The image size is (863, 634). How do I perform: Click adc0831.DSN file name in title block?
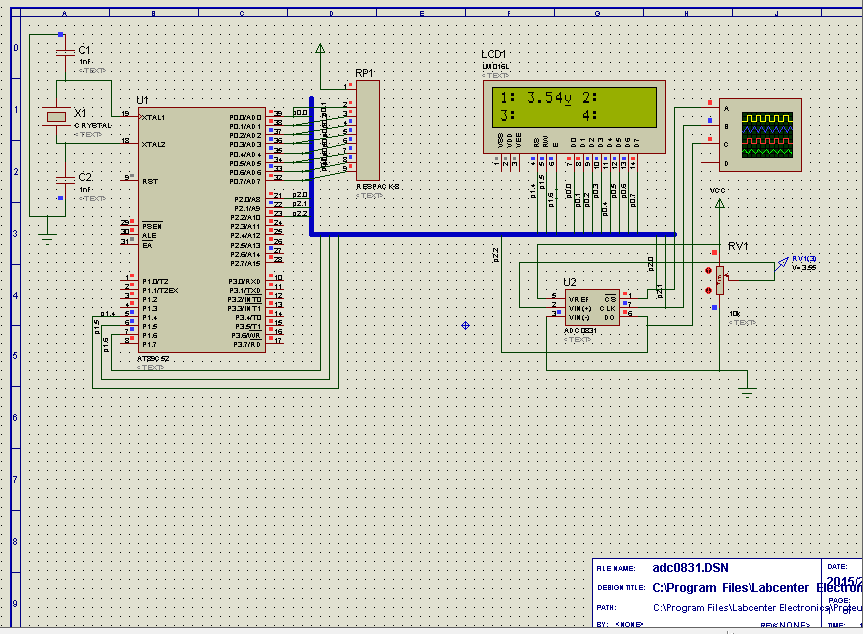pyautogui.click(x=690, y=567)
